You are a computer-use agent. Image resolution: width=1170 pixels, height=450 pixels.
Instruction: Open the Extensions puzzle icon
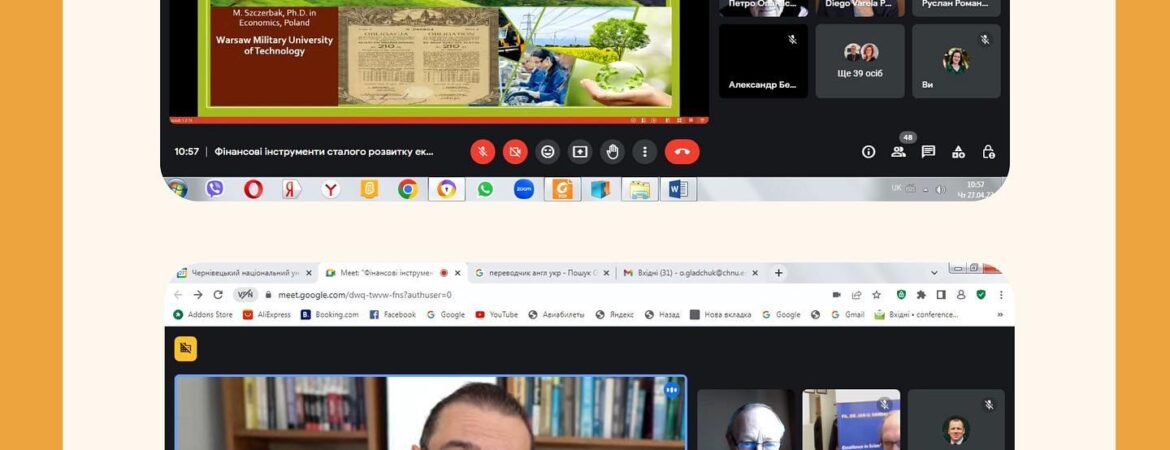coord(922,295)
